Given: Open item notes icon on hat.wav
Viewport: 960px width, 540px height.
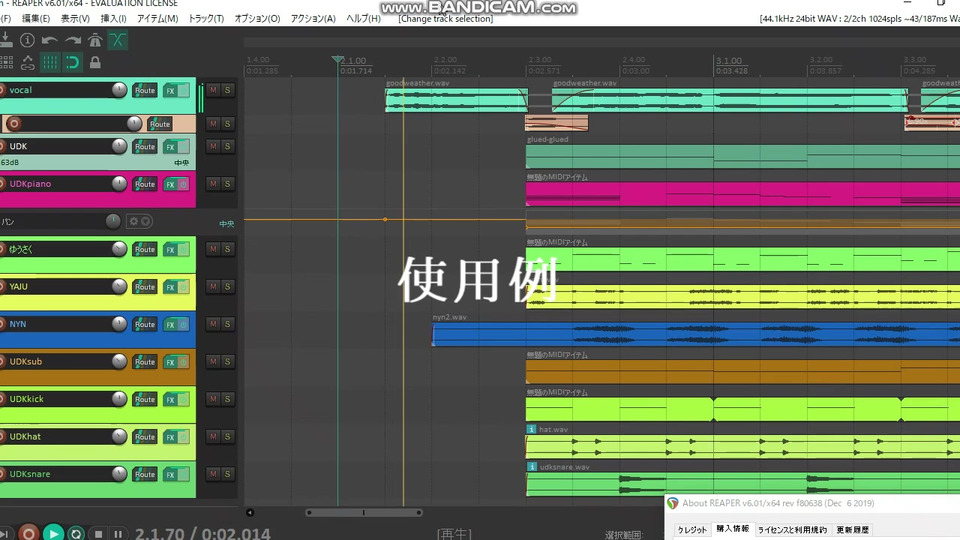Looking at the screenshot, I should pyautogui.click(x=531, y=429).
